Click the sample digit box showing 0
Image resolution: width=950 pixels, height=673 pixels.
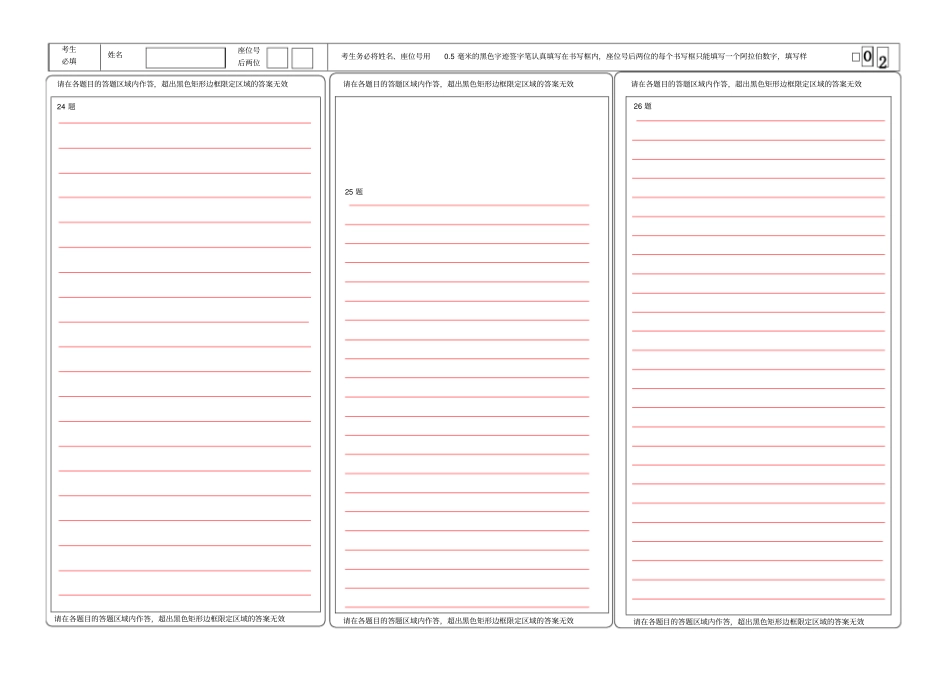click(868, 56)
